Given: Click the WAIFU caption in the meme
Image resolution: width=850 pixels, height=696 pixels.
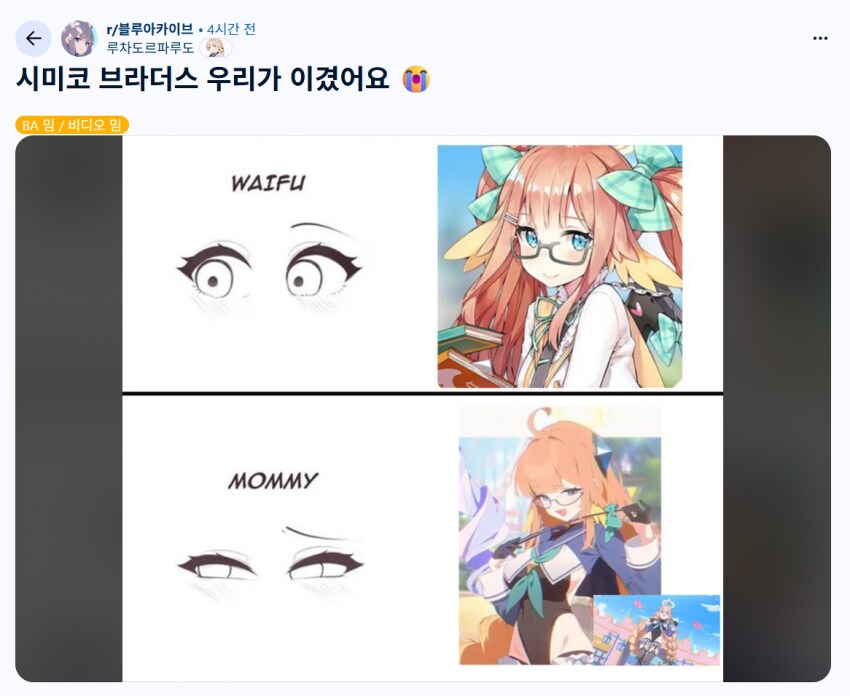Looking at the screenshot, I should 268,183.
